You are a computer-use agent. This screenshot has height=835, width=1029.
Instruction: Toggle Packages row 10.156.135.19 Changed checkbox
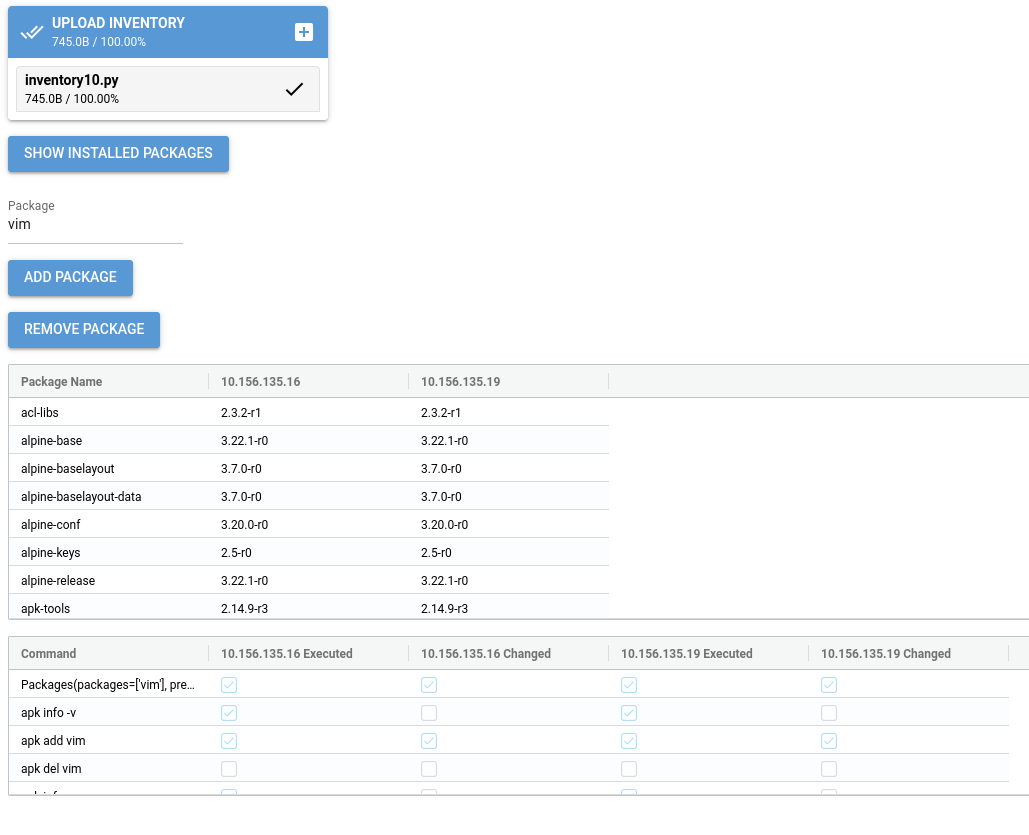pyautogui.click(x=829, y=685)
